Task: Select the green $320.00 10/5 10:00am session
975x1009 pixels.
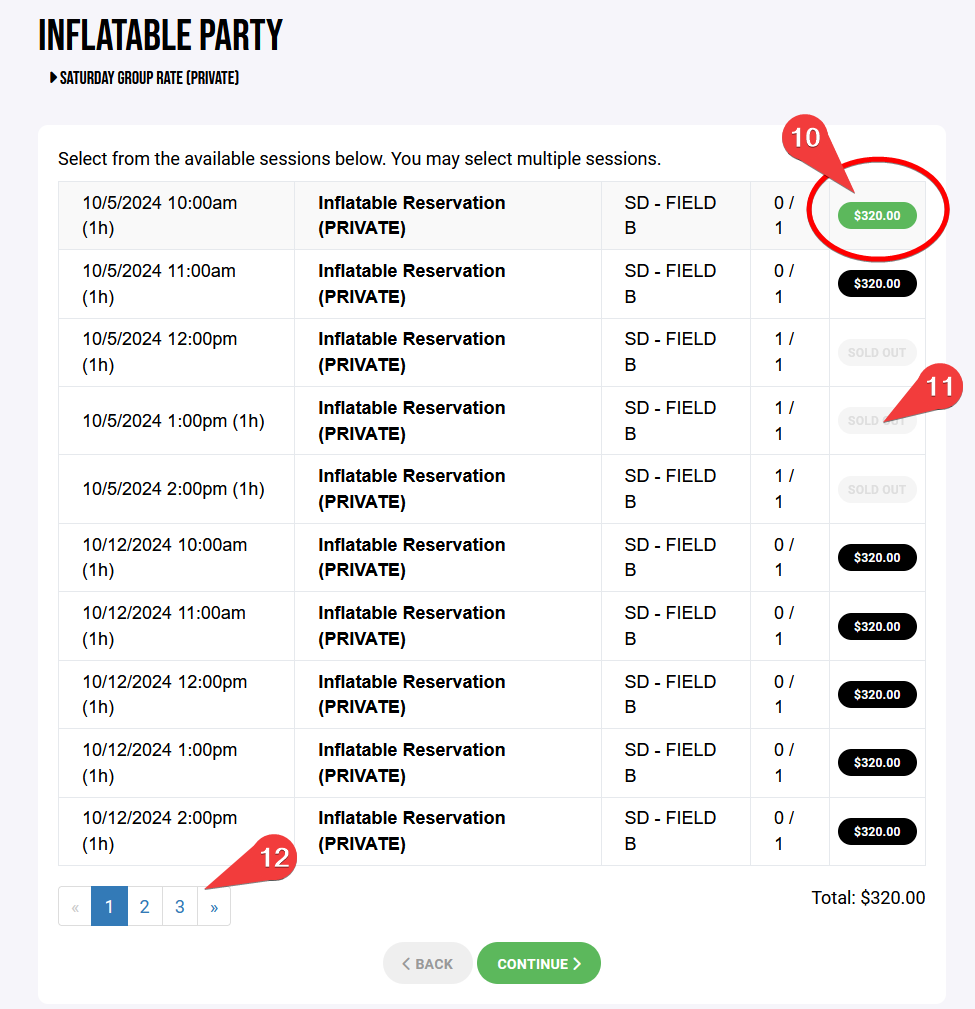Action: point(876,215)
